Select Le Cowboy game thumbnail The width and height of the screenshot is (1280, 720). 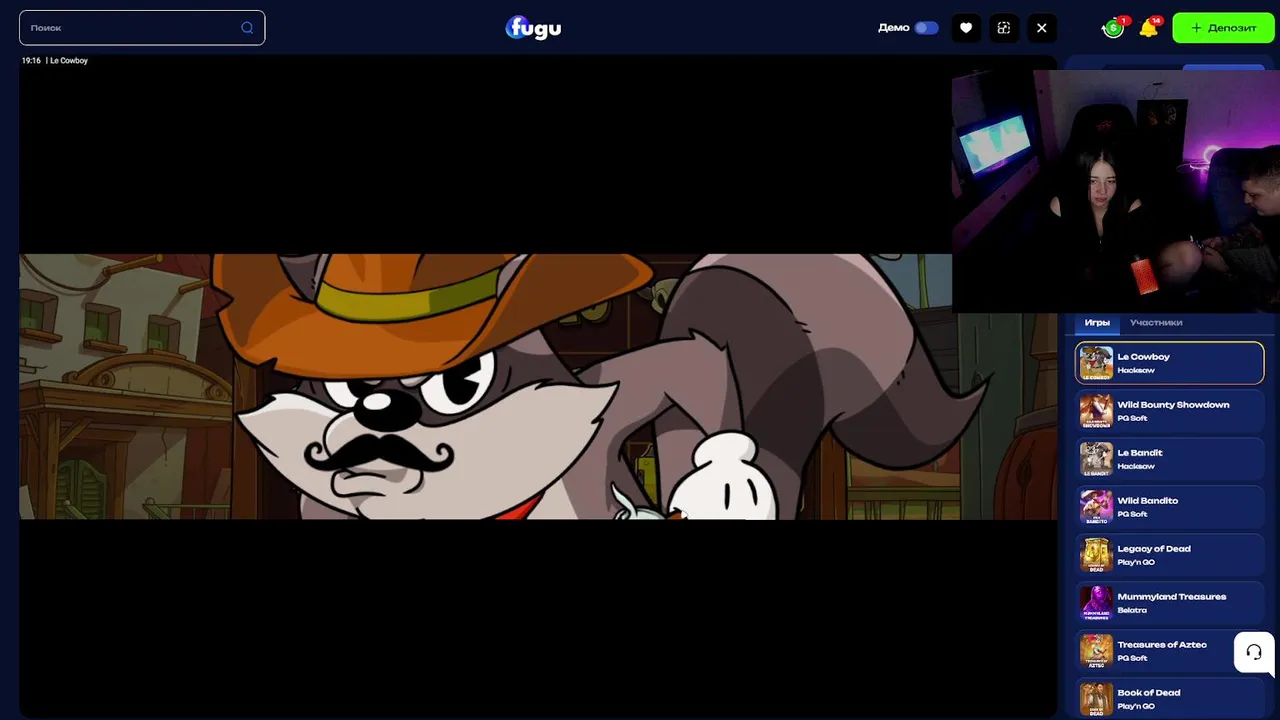[1097, 363]
